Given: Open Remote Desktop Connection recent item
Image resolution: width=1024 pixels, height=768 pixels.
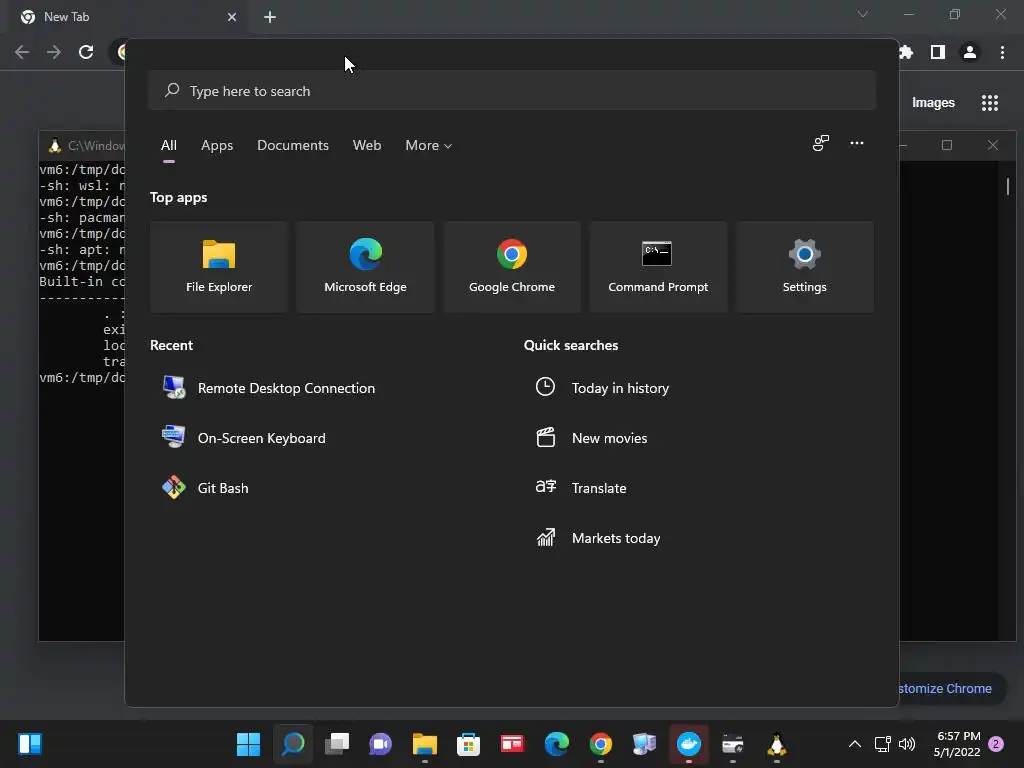Looking at the screenshot, I should (269, 388).
